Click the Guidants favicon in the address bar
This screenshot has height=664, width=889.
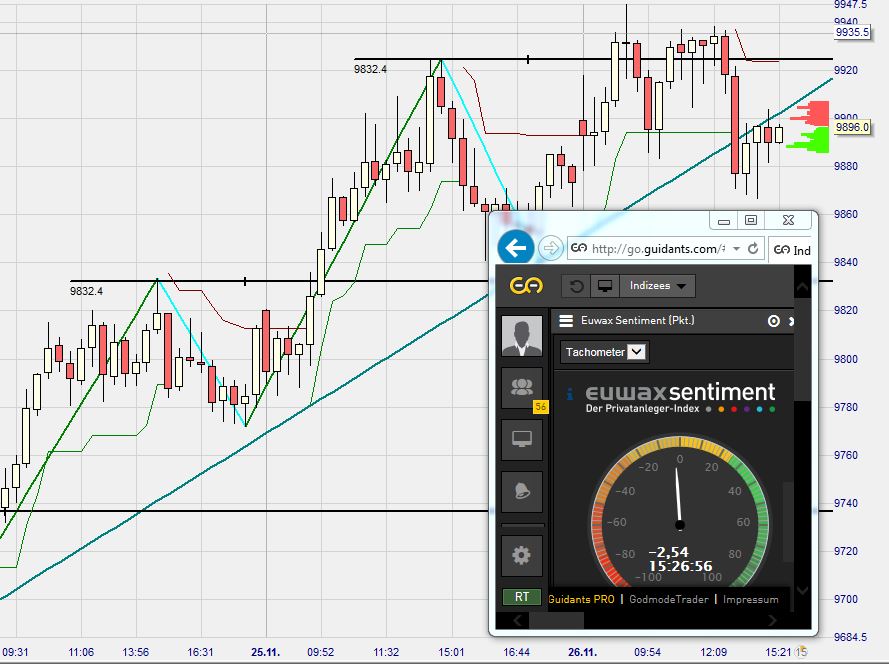[579, 248]
